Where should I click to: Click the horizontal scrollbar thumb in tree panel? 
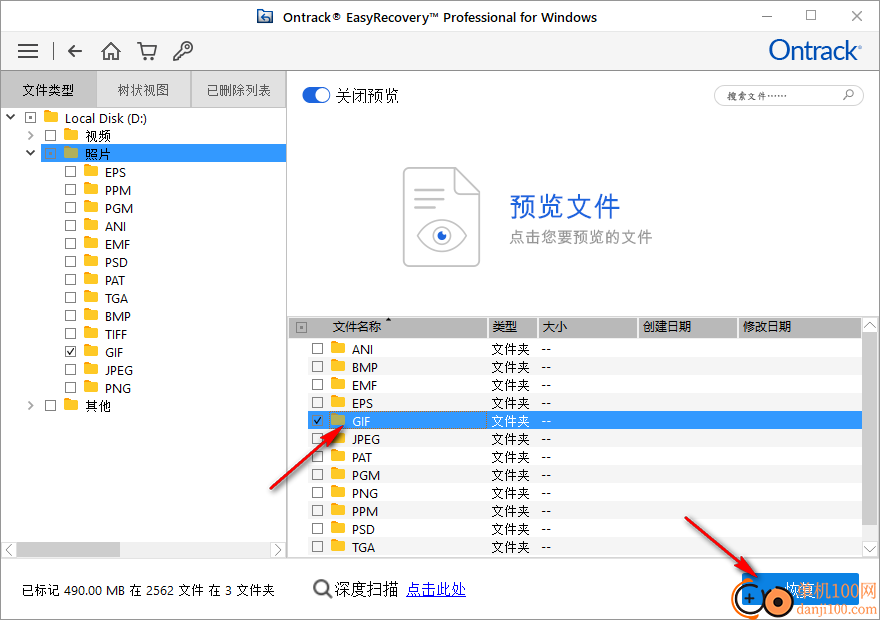[x=68, y=550]
